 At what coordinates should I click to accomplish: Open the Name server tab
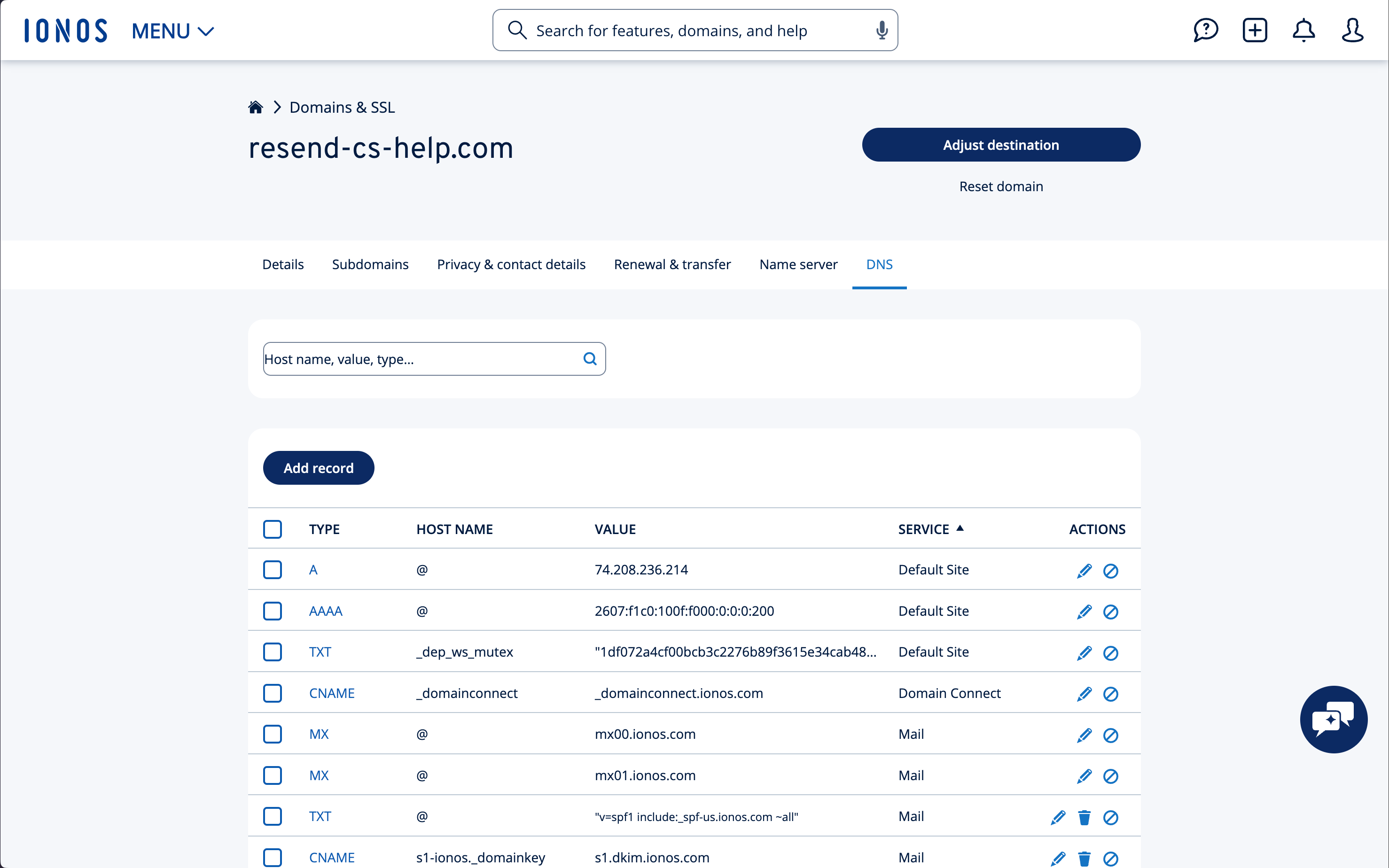point(798,264)
